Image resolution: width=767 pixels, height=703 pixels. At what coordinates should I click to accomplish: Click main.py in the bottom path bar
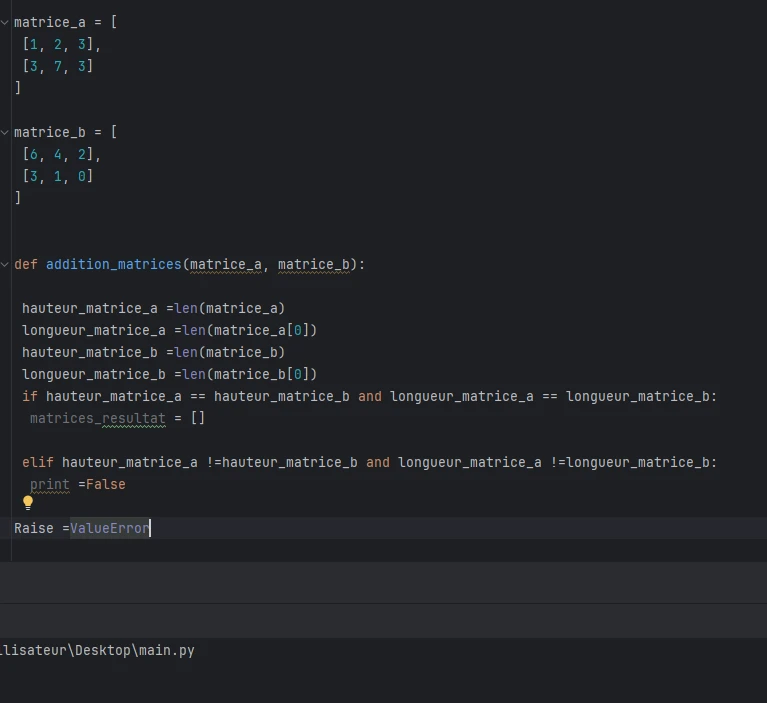click(x=166, y=650)
